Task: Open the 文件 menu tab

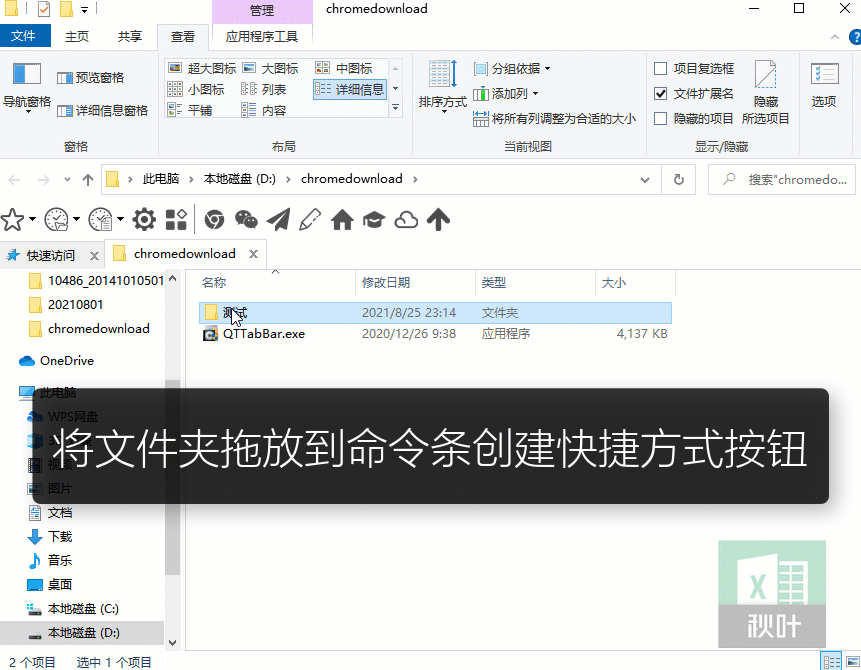Action: [24, 36]
